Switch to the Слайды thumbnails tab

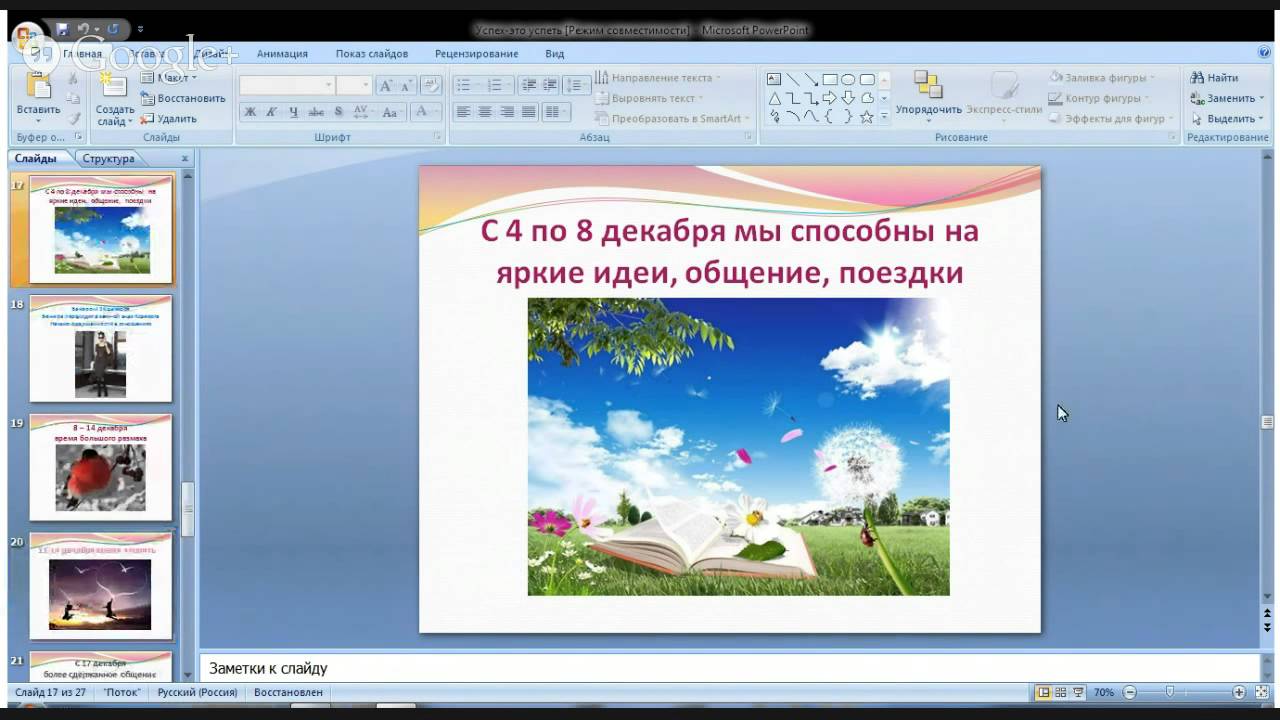36,158
